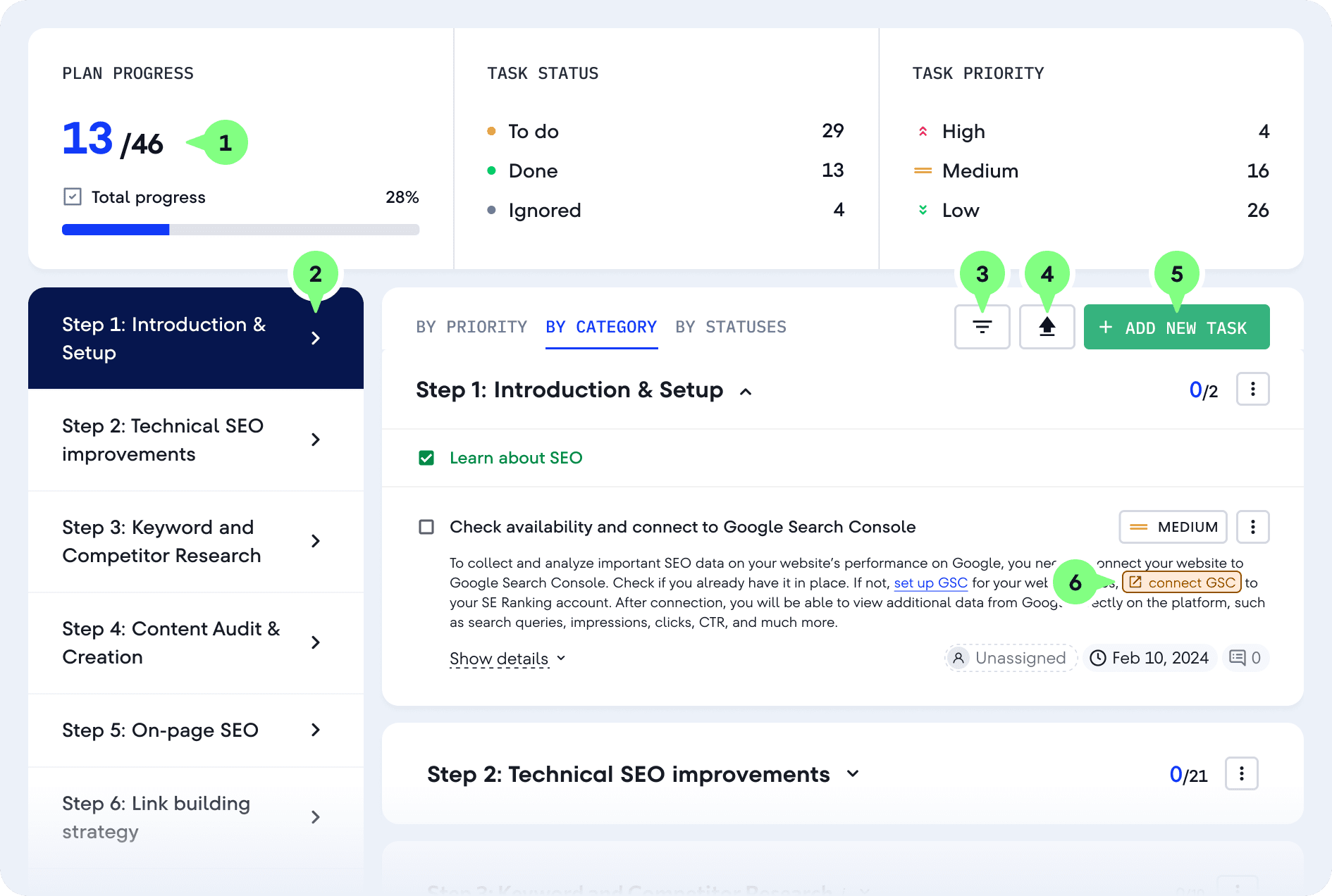Viewport: 1332px width, 896px height.
Task: Click the chevron for Step 1: Introduction & Setup sidebar
Action: click(316, 338)
